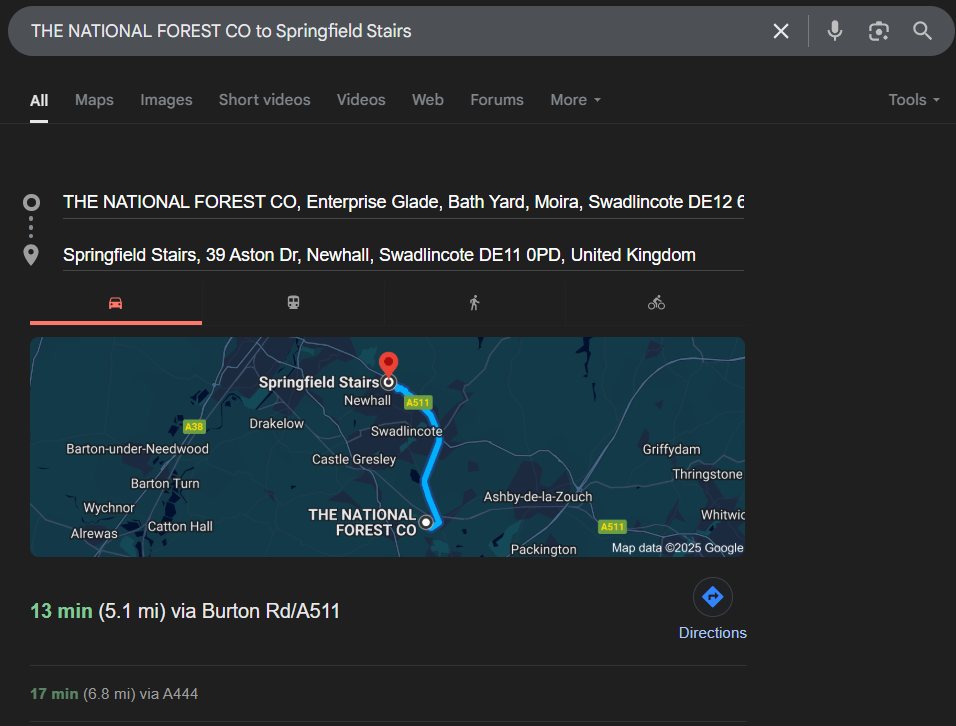Click Wychnor label on the map
This screenshot has width=956, height=726.
pyautogui.click(x=109, y=507)
